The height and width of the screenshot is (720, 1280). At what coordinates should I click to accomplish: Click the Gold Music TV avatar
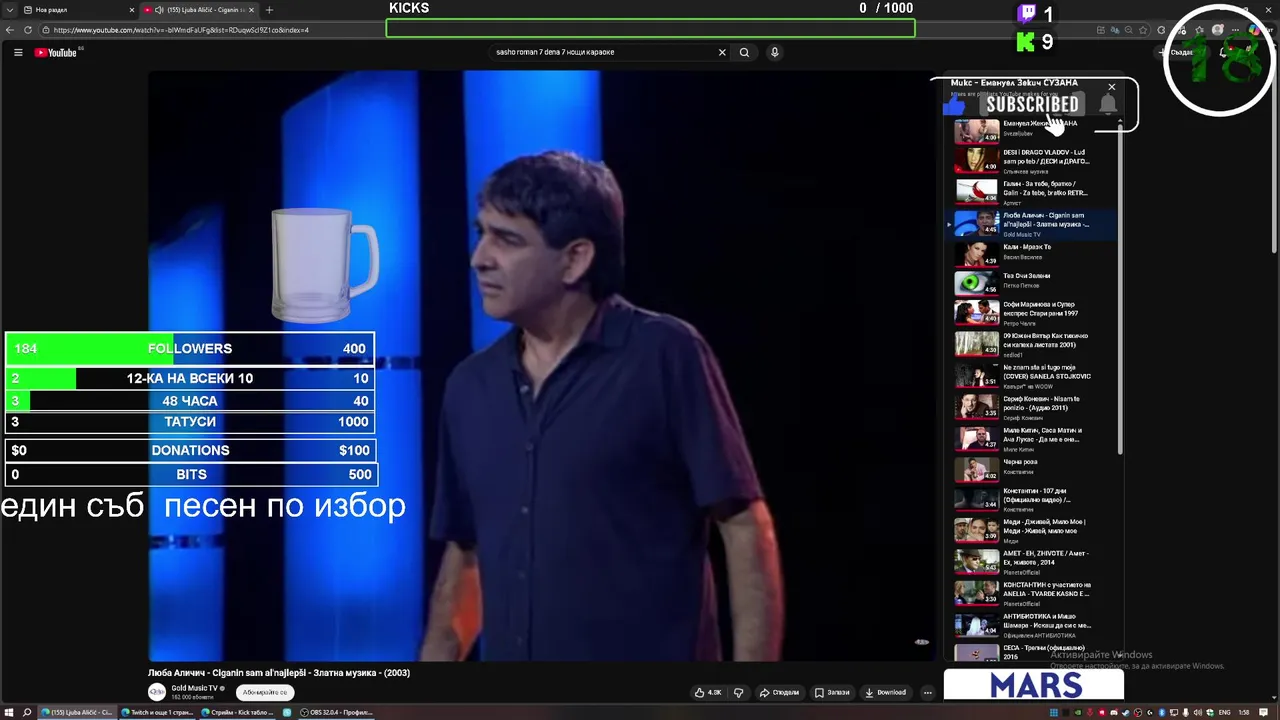(157, 692)
